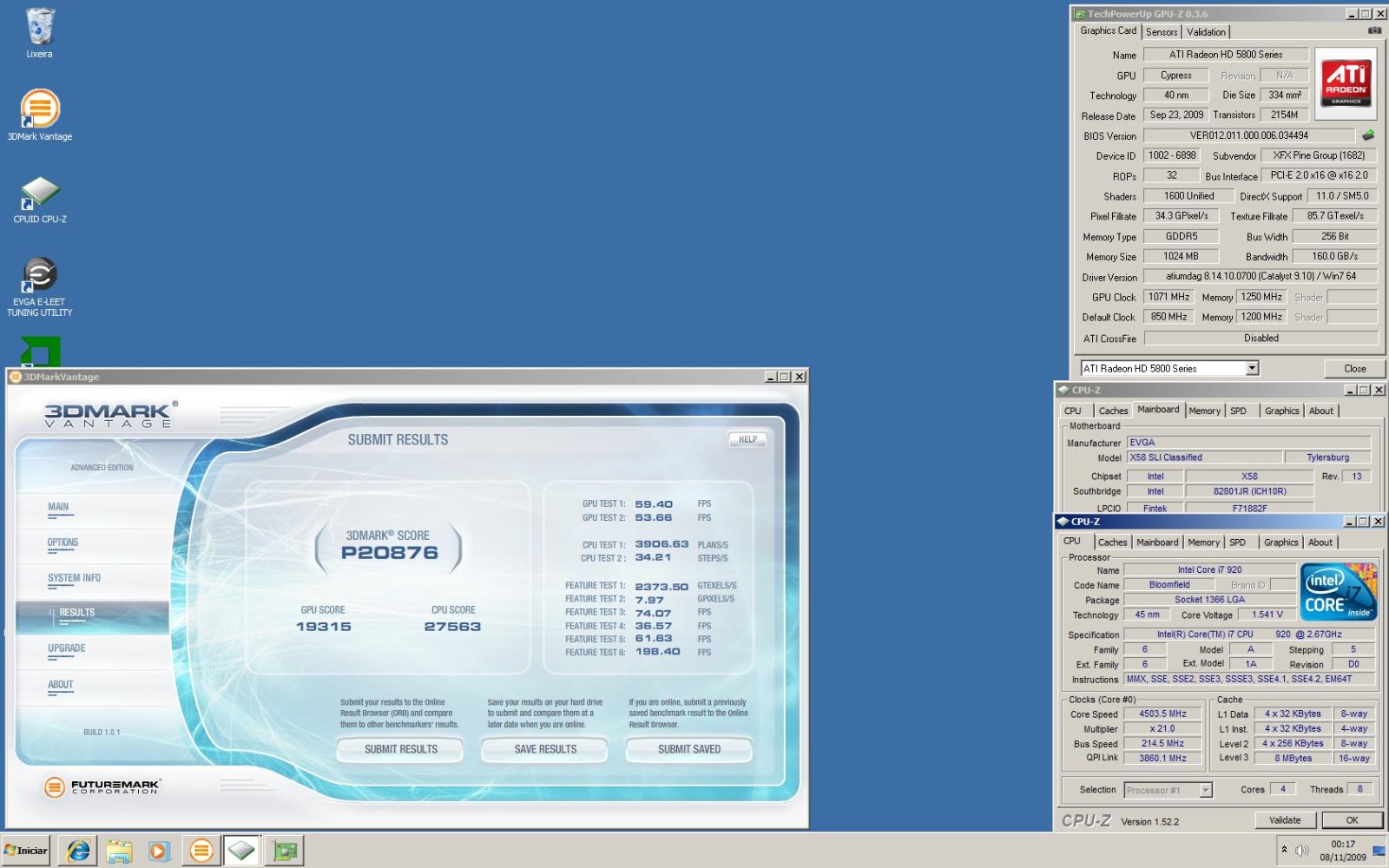Open About tab in front CPU-Z window
The image size is (1389, 868).
(1320, 542)
